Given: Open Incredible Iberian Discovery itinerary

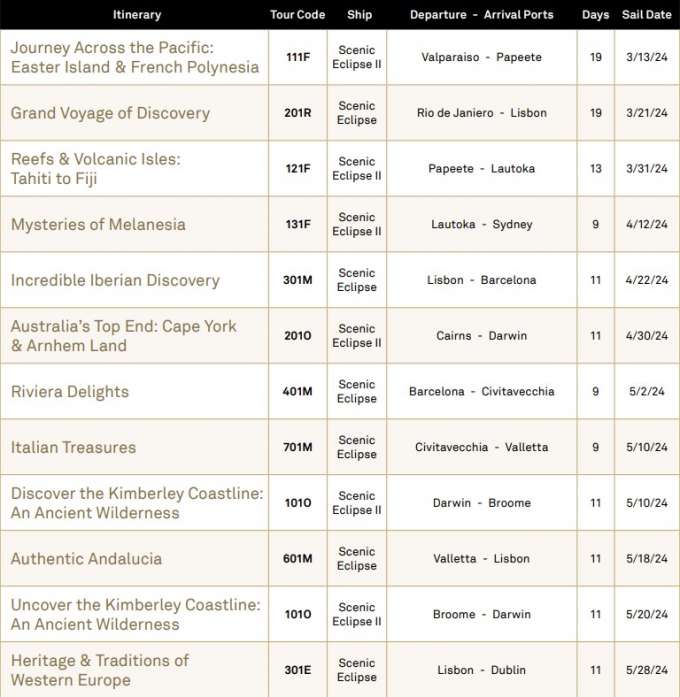Looking at the screenshot, I should (115, 280).
